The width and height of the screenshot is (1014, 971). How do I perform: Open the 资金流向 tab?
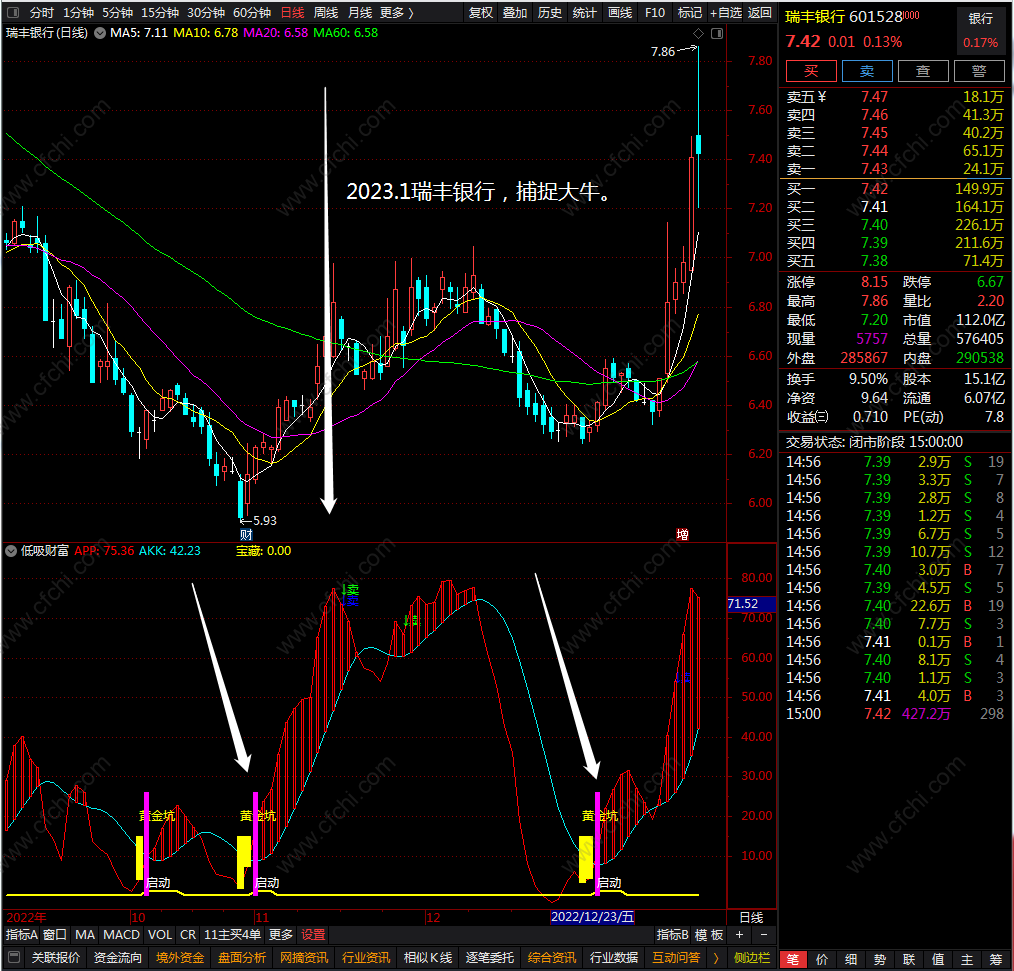click(118, 957)
